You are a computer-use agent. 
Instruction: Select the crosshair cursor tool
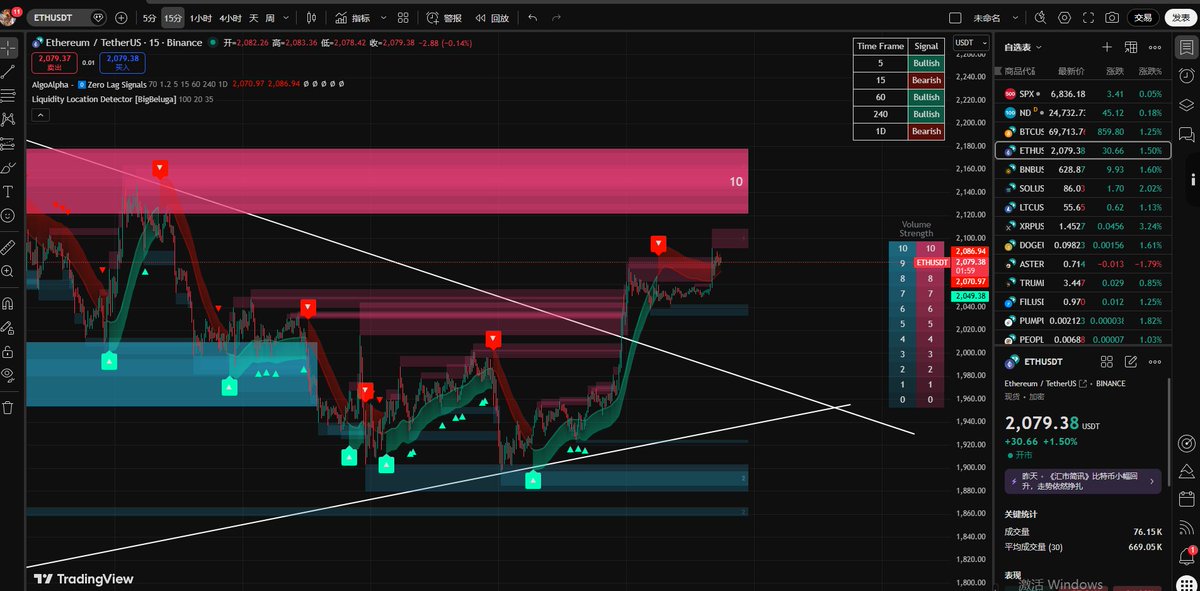pyautogui.click(x=8, y=47)
